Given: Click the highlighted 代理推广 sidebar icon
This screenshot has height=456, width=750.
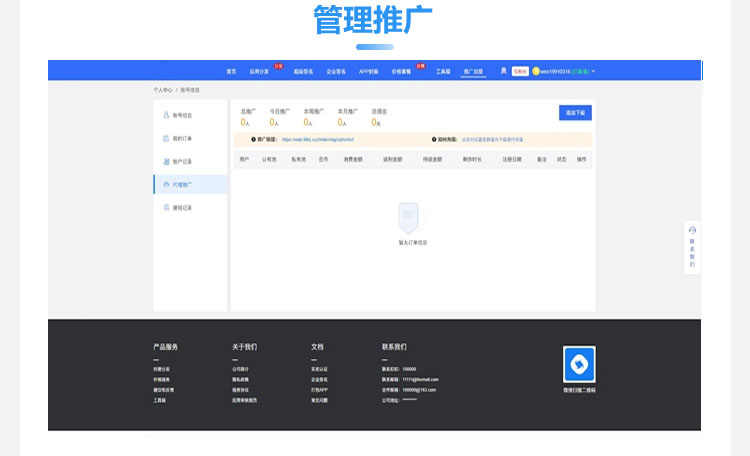Looking at the screenshot, I should click(x=166, y=185).
